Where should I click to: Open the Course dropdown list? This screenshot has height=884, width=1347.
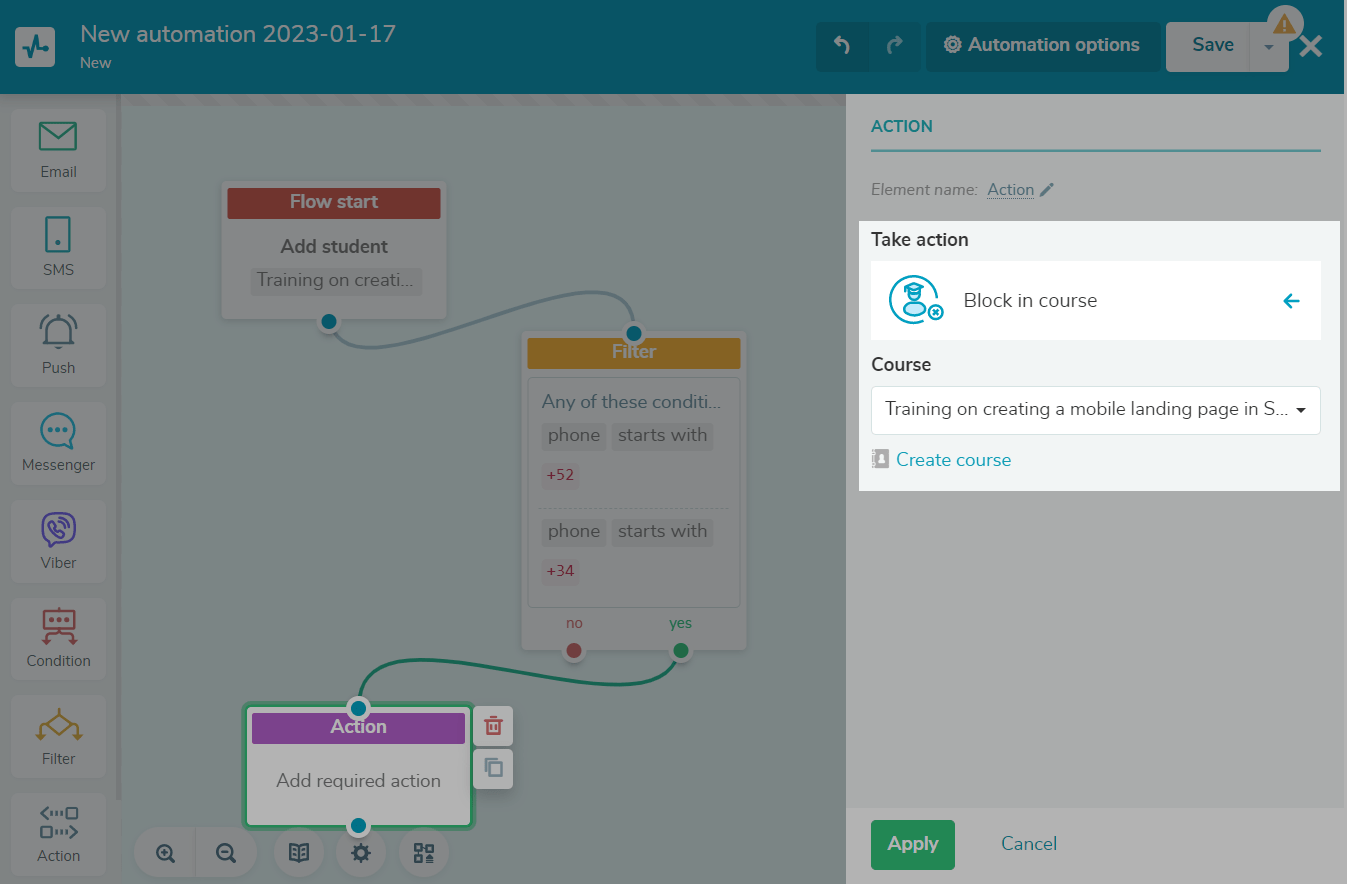(1095, 410)
